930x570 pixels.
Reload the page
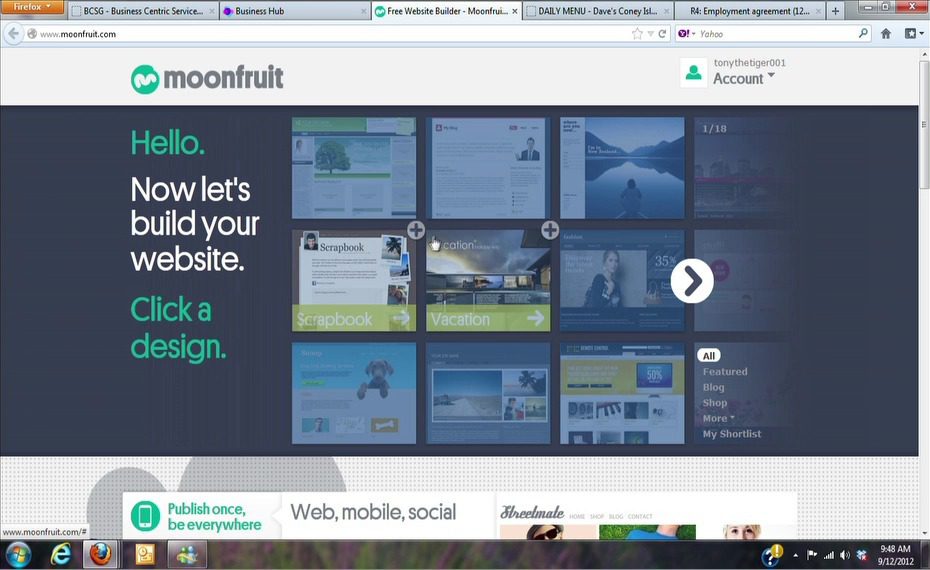point(663,34)
